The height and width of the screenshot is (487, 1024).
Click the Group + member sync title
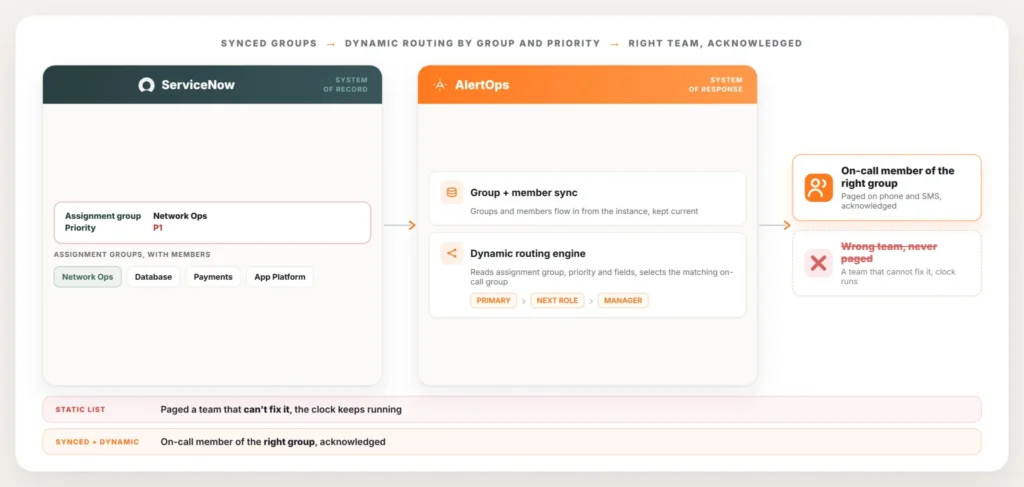524,193
